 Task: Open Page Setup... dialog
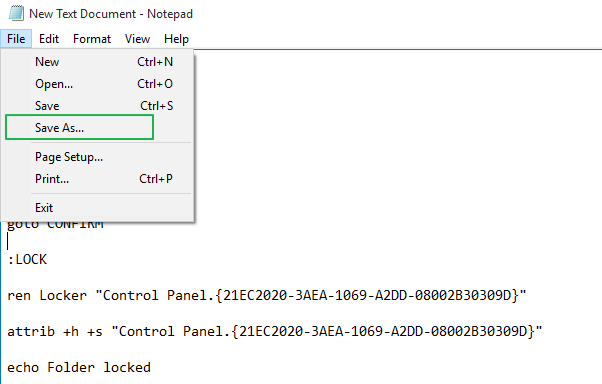tap(98, 157)
